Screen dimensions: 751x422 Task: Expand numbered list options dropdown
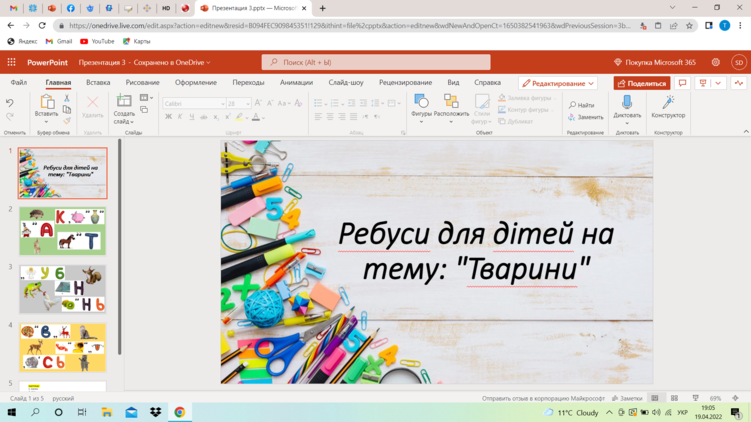342,104
